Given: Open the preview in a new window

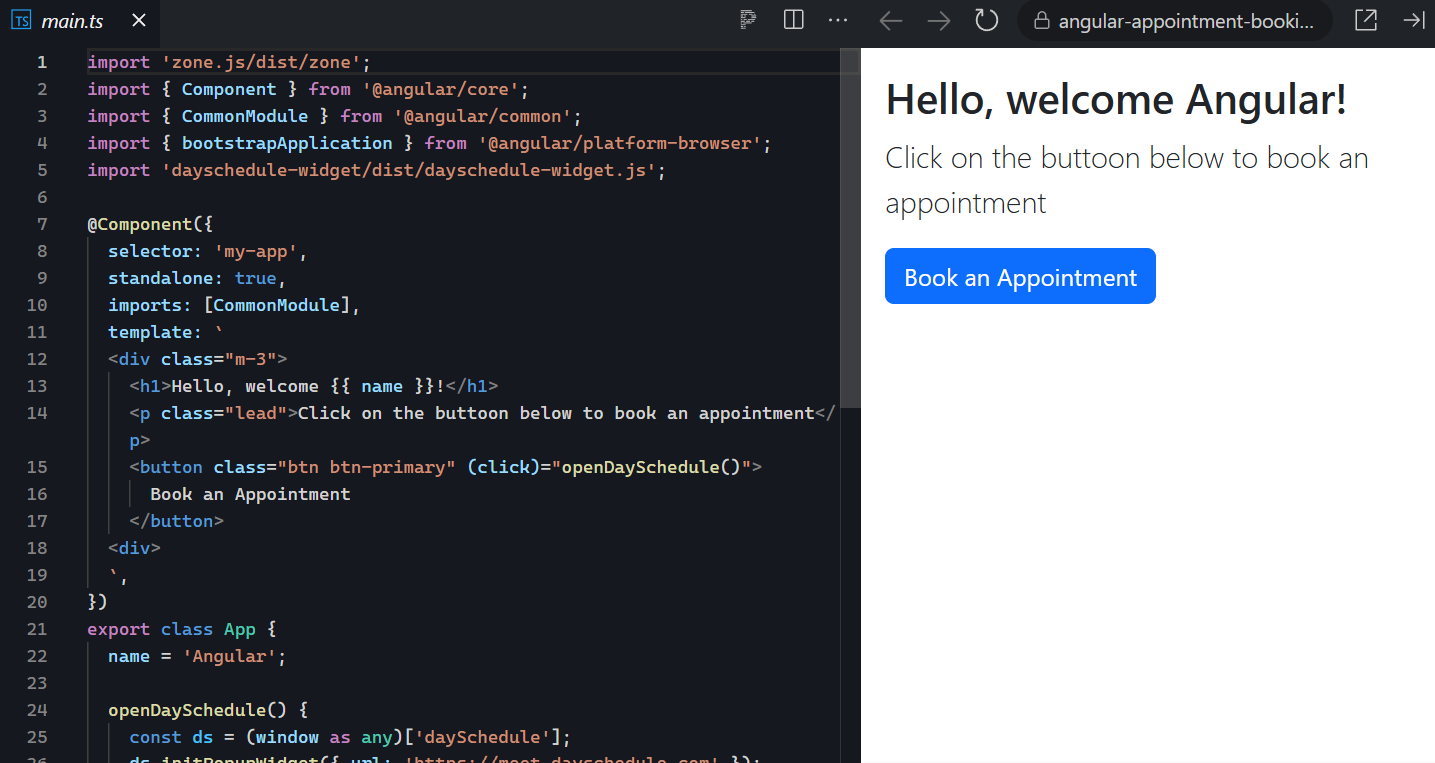Looking at the screenshot, I should [x=1365, y=20].
